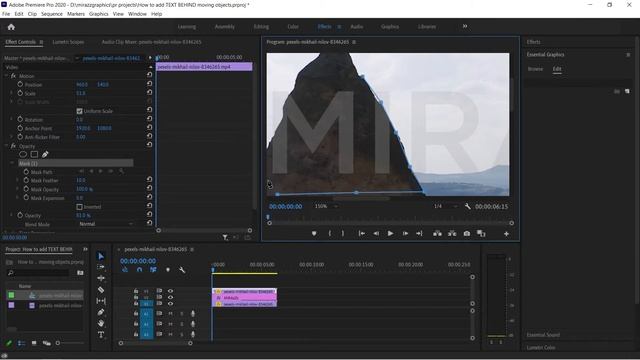Select the Selection tool arrow

click(101, 256)
